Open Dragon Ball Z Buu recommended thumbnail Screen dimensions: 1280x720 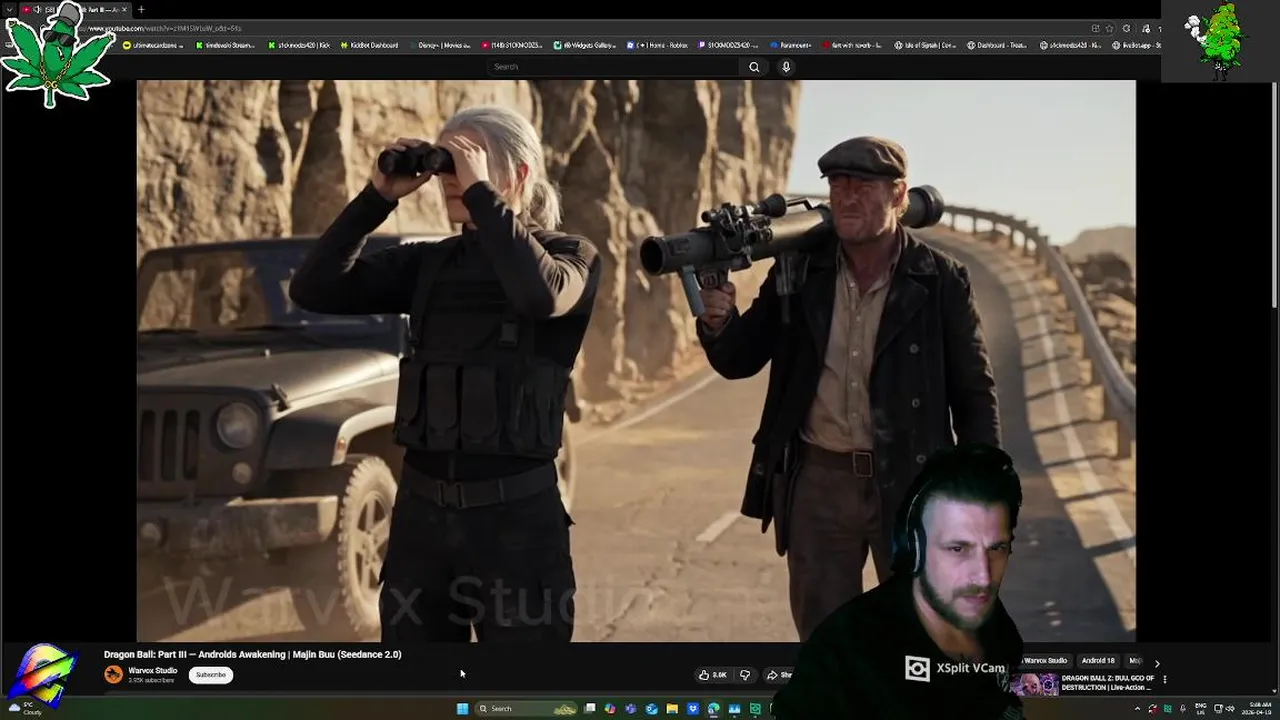pos(1034,684)
